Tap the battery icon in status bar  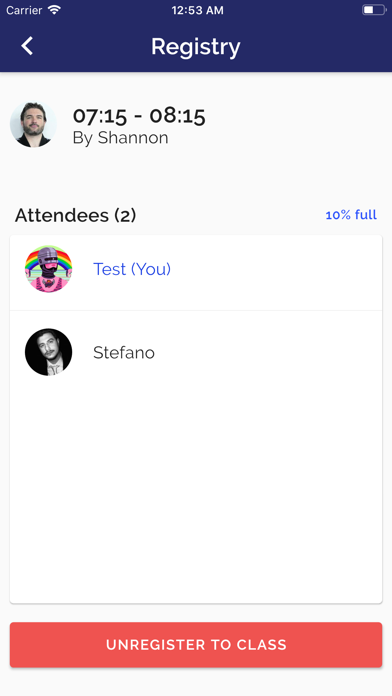coord(374,10)
